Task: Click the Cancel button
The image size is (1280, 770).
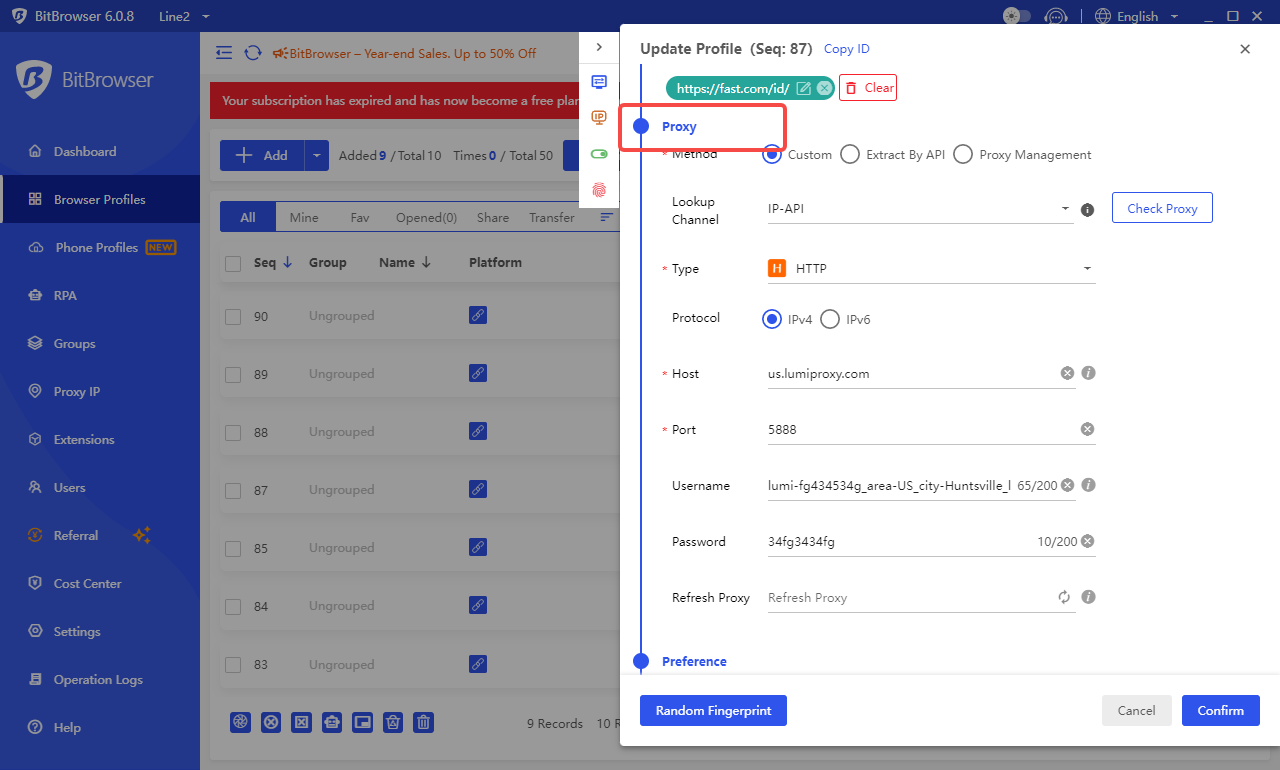Action: point(1136,710)
